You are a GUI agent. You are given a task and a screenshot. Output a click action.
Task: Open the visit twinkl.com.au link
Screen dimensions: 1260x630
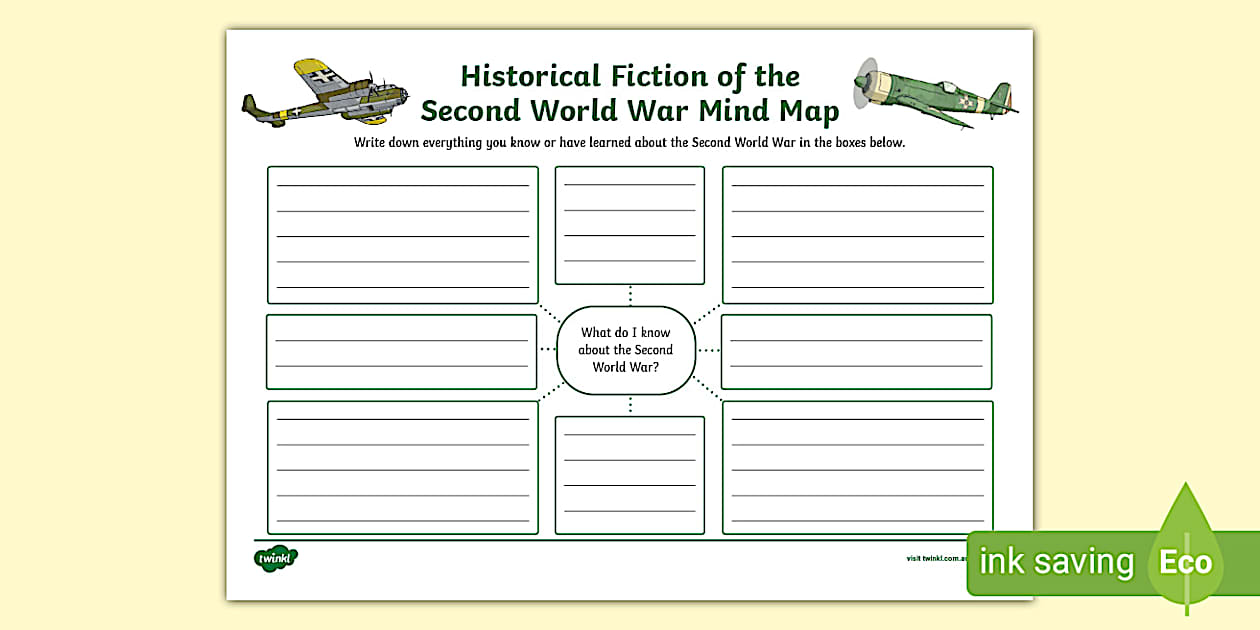pos(935,560)
